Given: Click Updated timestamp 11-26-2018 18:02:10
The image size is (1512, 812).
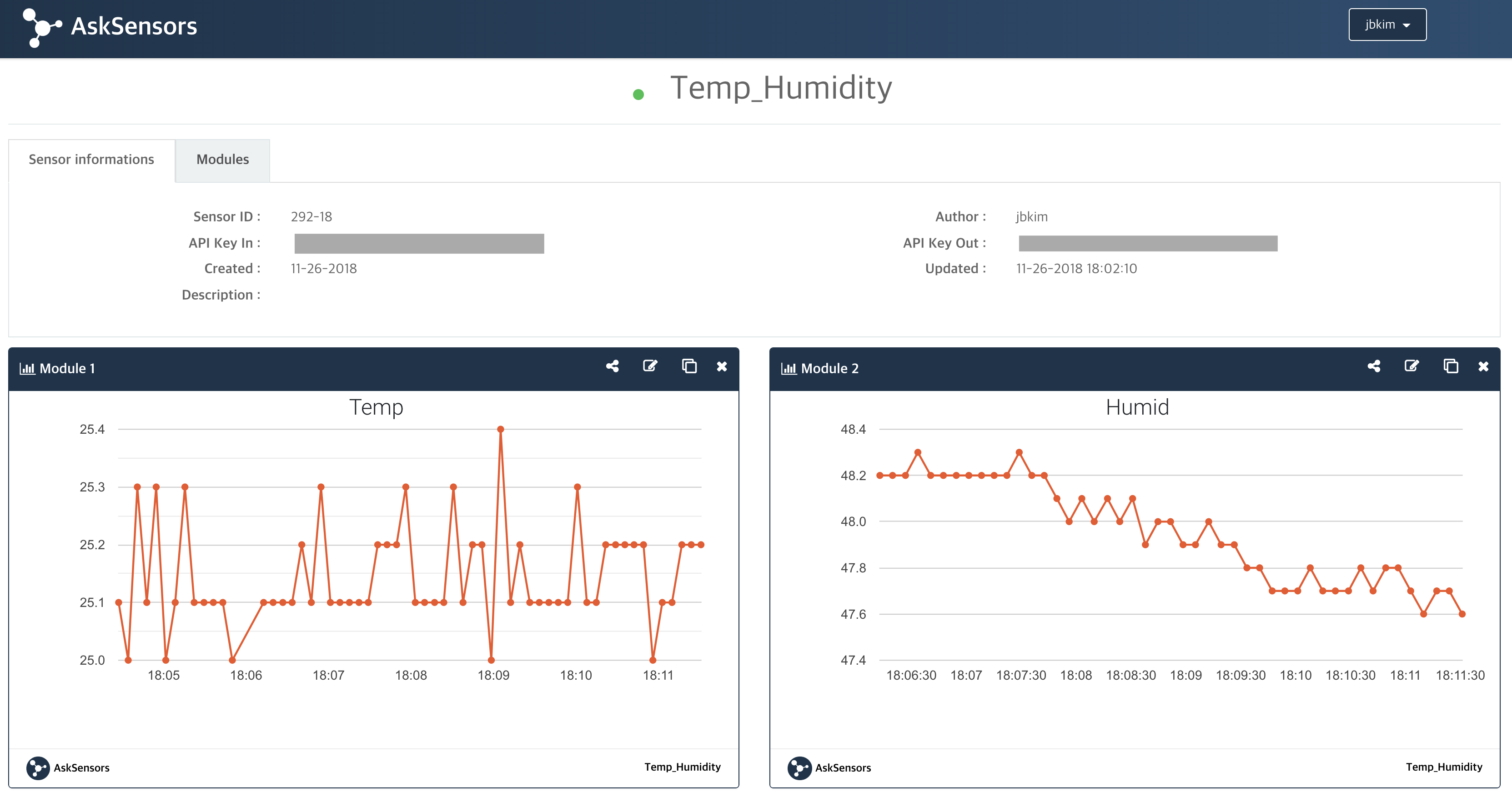Looking at the screenshot, I should (1076, 269).
